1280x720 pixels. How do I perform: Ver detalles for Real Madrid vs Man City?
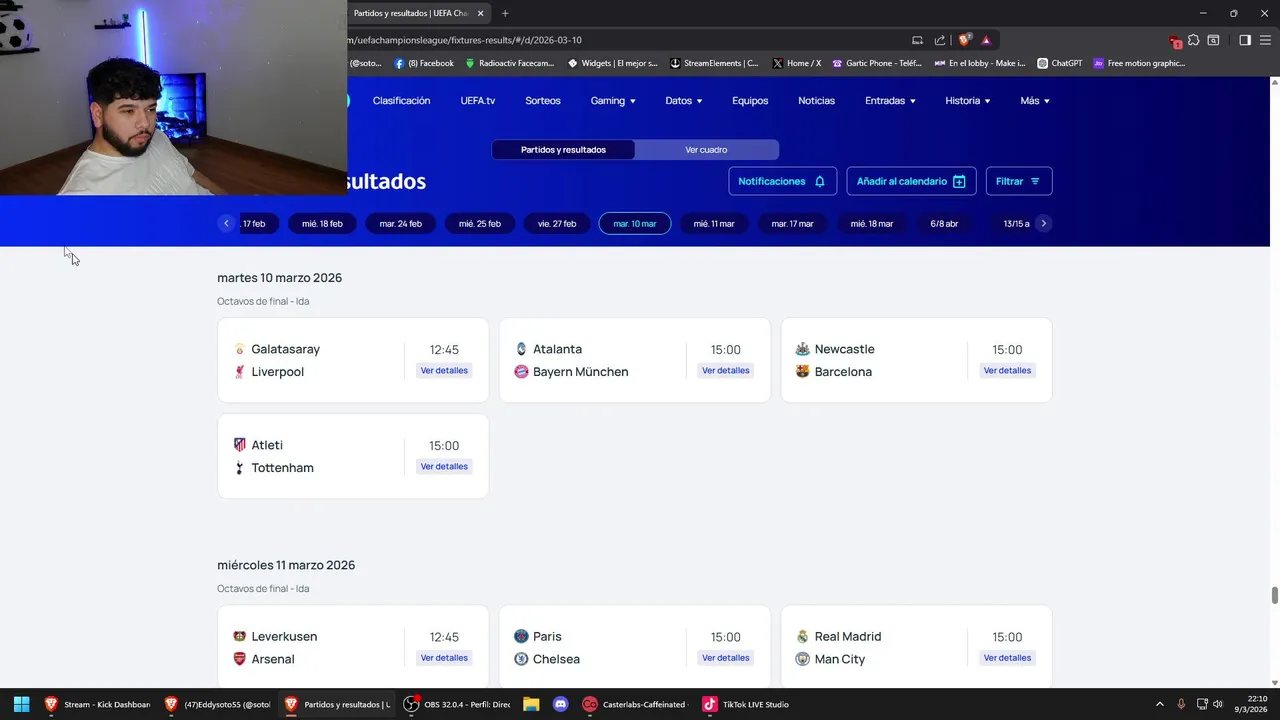click(x=1007, y=658)
